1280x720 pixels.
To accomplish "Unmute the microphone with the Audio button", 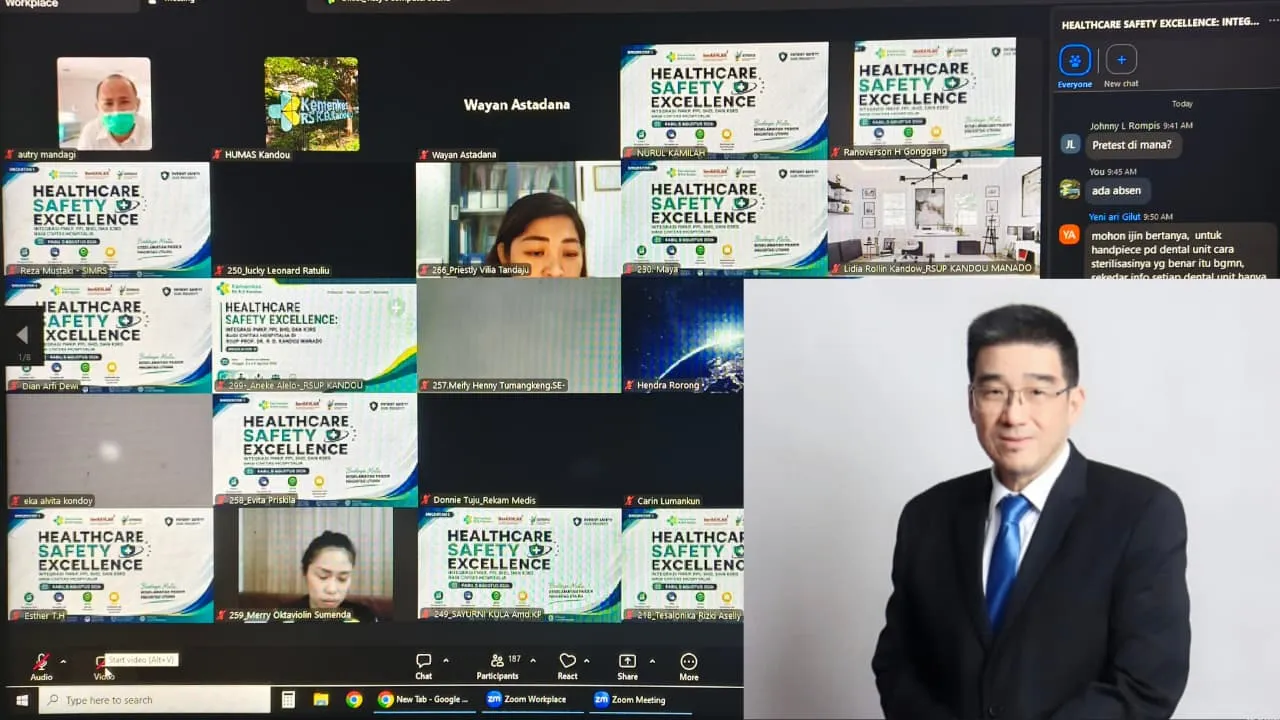I will point(41,666).
